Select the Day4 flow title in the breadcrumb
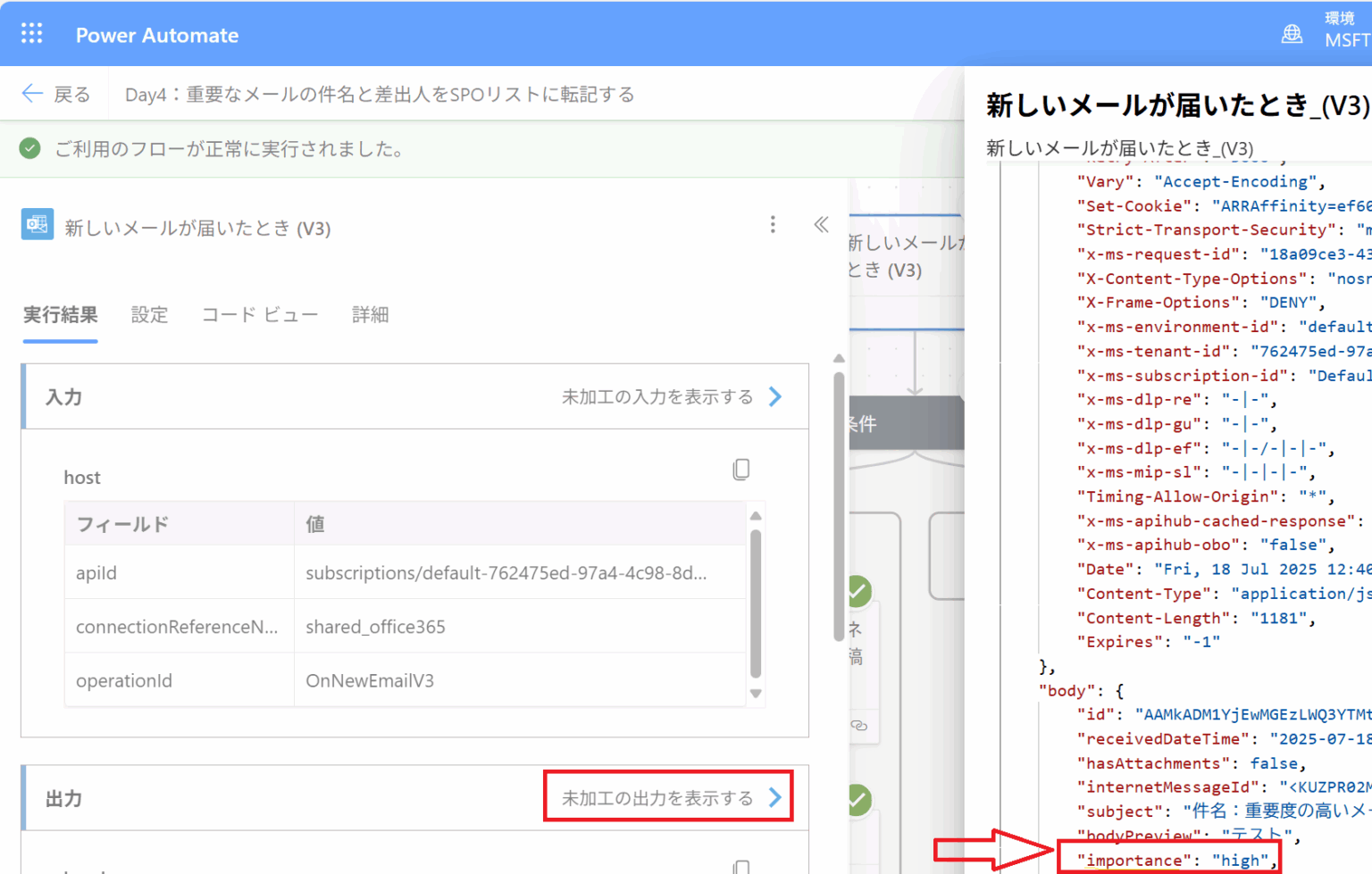This screenshot has width=1372, height=874. point(380,93)
